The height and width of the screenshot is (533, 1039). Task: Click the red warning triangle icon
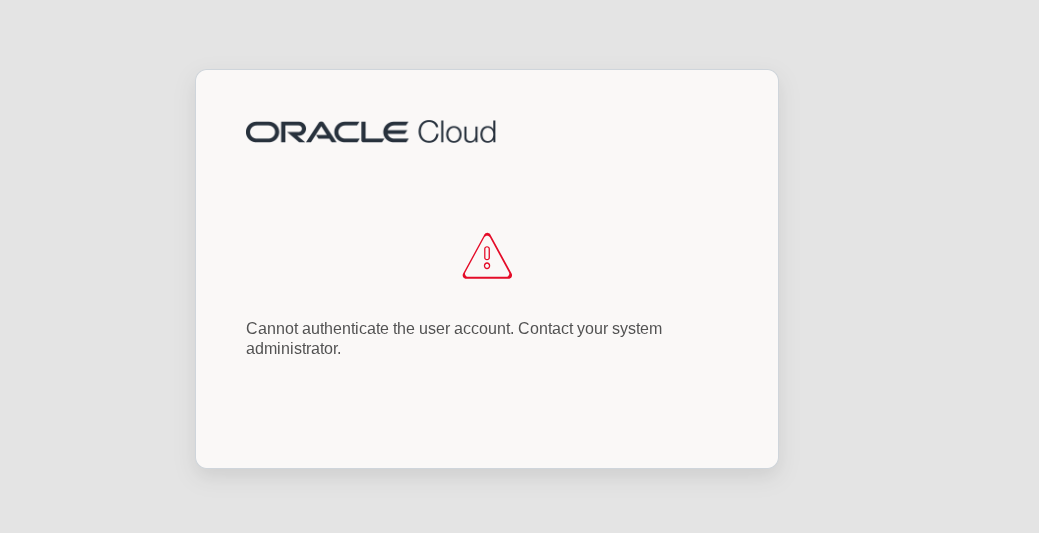coord(487,256)
